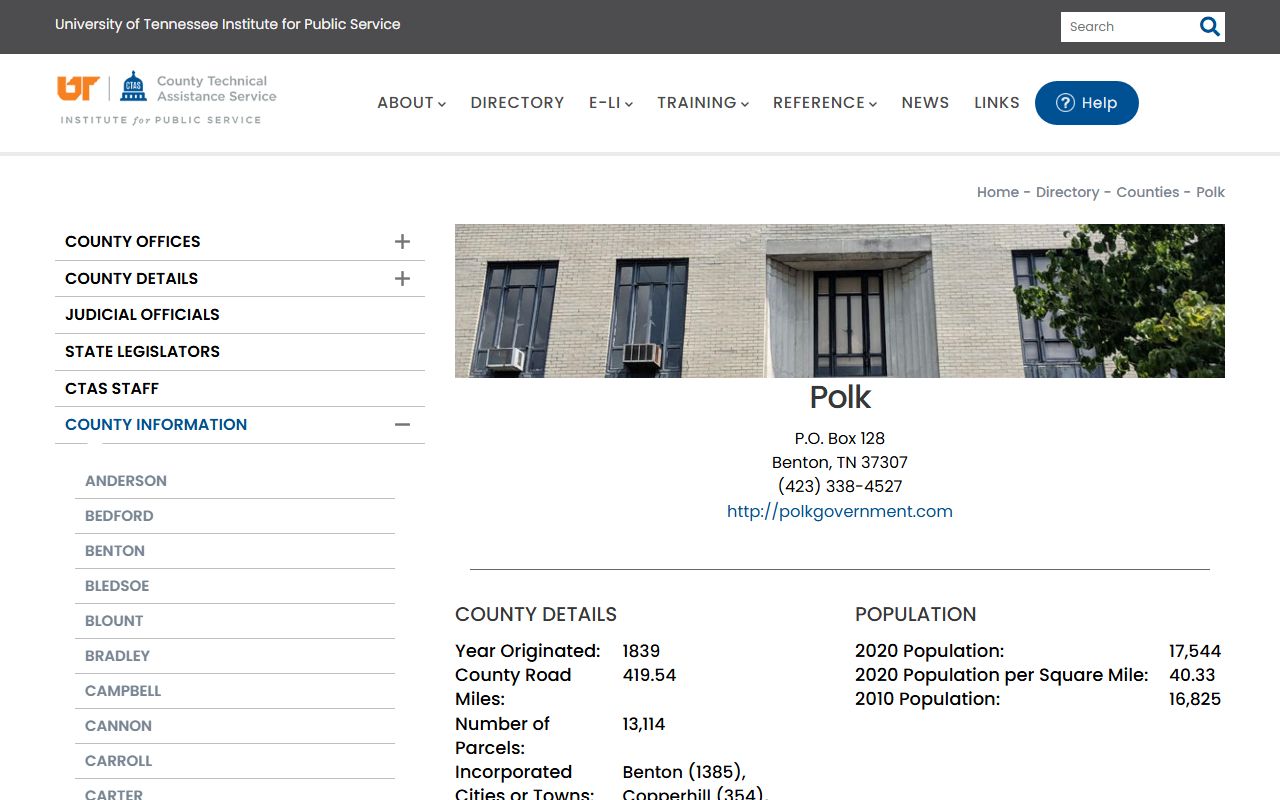Click University of Tennessee Institute for Public Service
Screen dimensions: 1280x800
[x=228, y=24]
